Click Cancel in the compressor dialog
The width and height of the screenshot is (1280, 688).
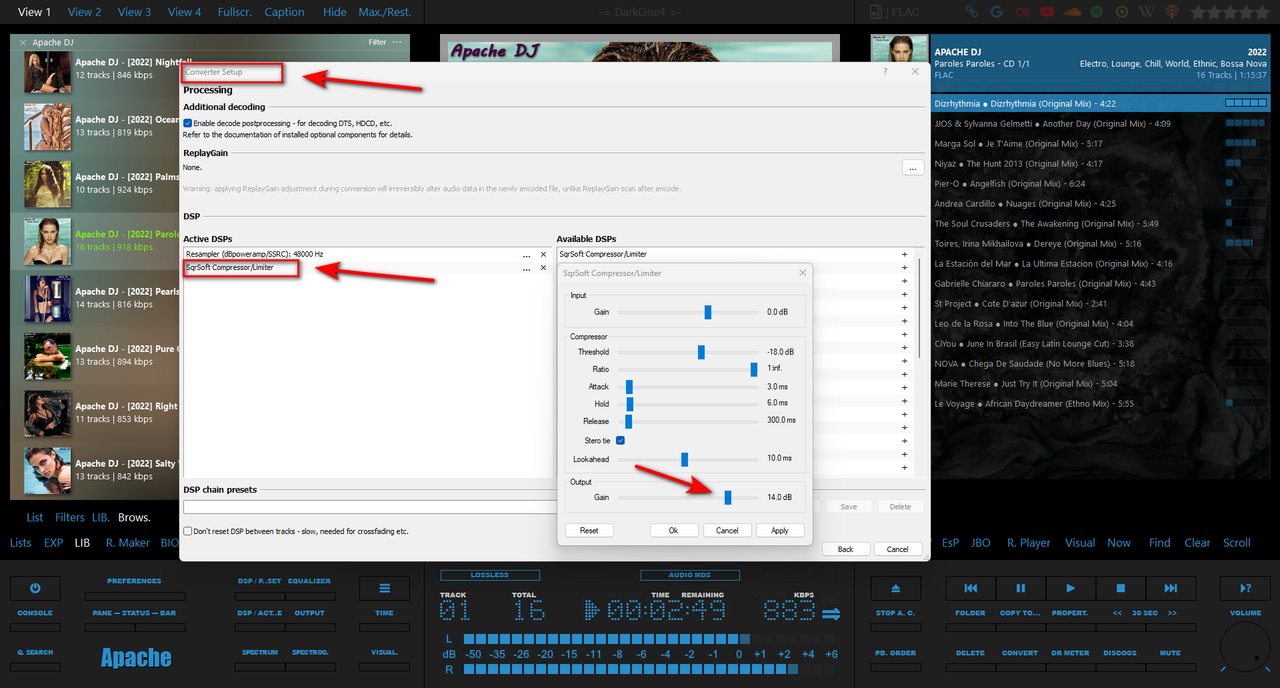pos(727,530)
